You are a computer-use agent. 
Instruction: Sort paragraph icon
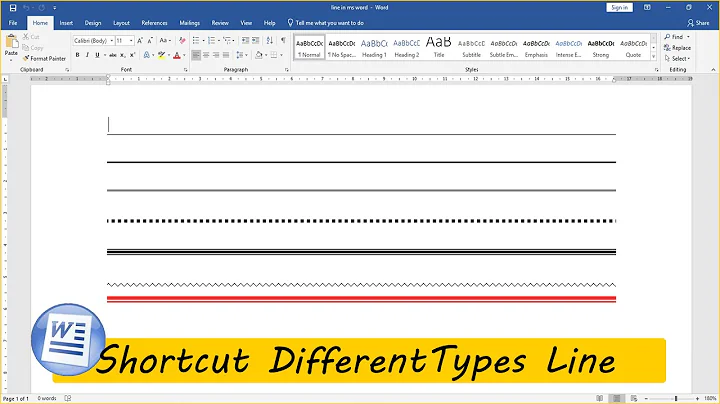(270, 40)
